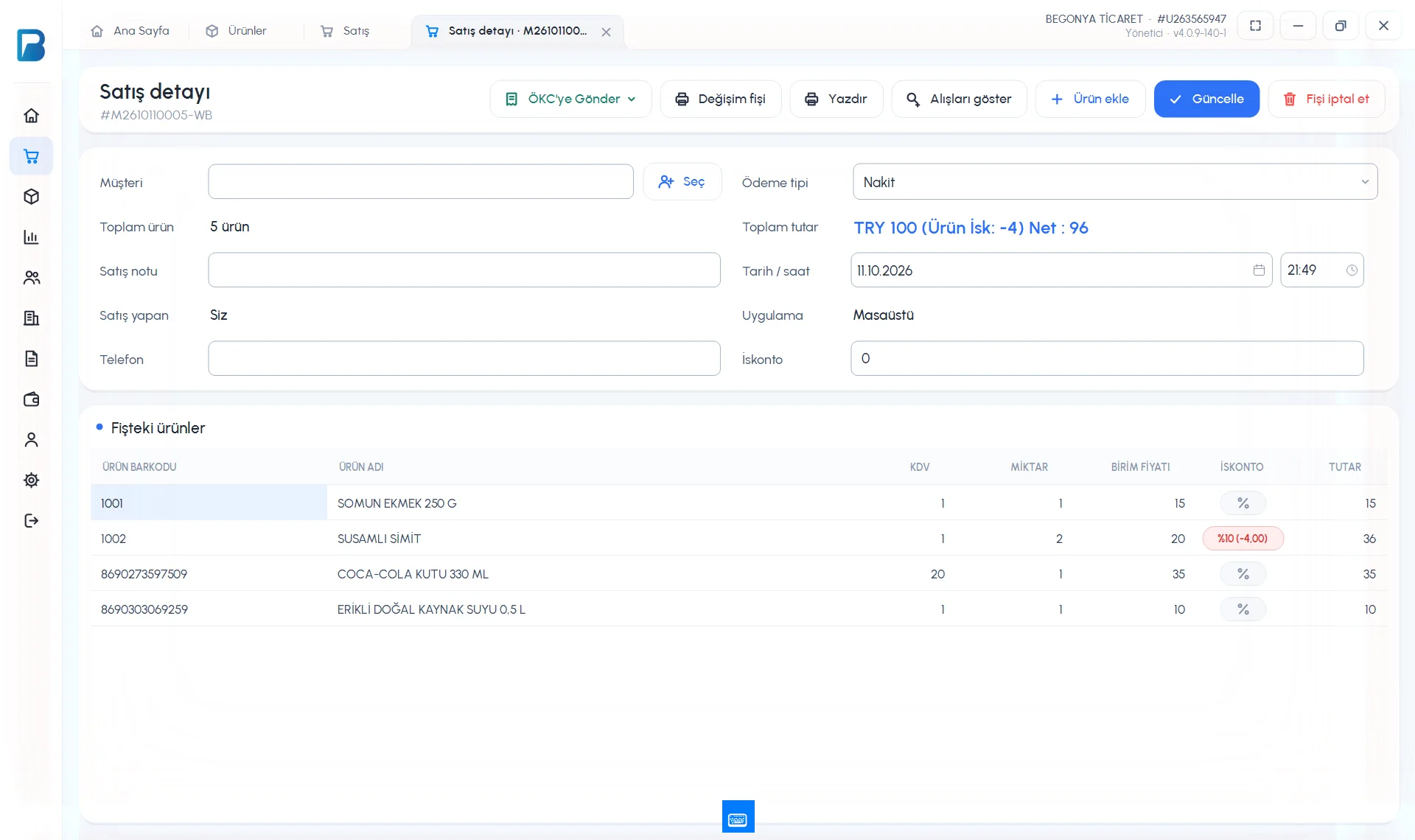Screen dimensions: 1415x840
Task: Click the Telefon input field
Action: coord(464,358)
